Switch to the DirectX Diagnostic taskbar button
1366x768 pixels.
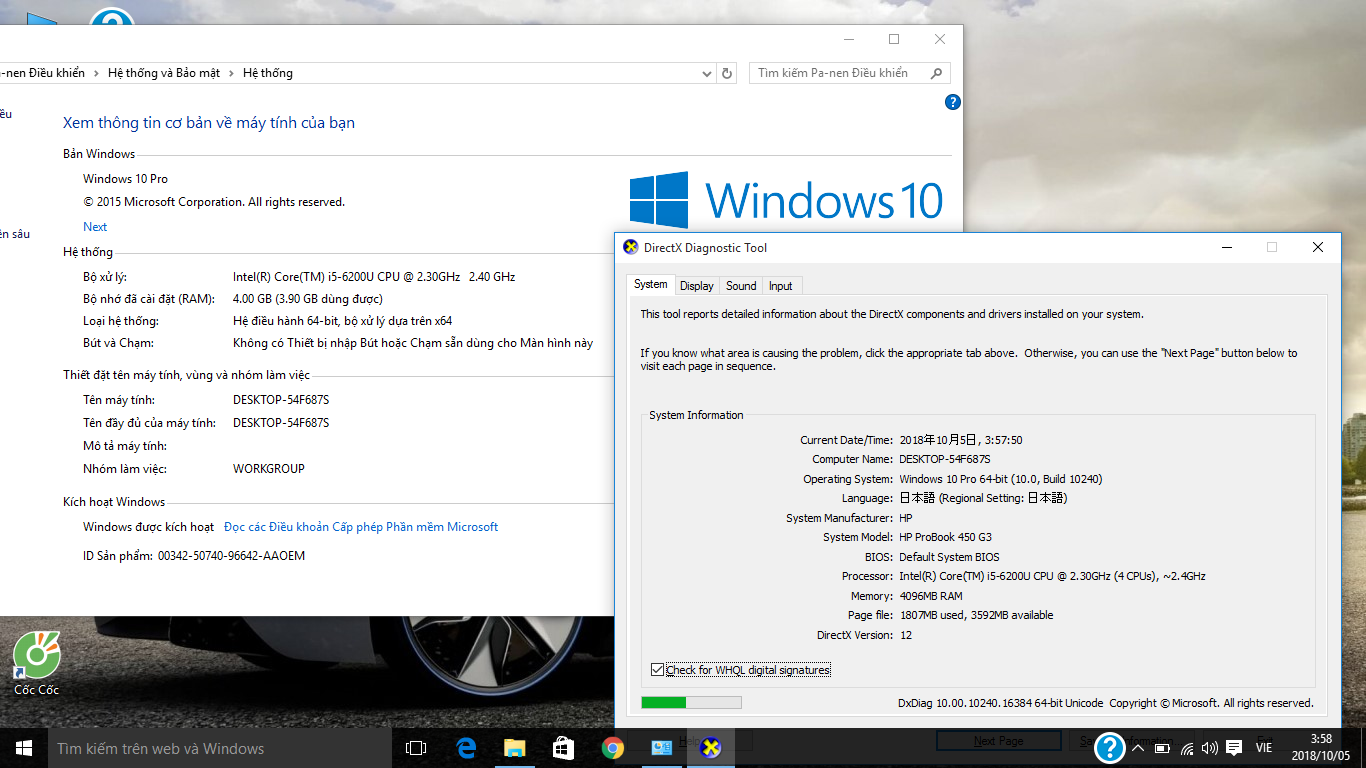[x=710, y=748]
